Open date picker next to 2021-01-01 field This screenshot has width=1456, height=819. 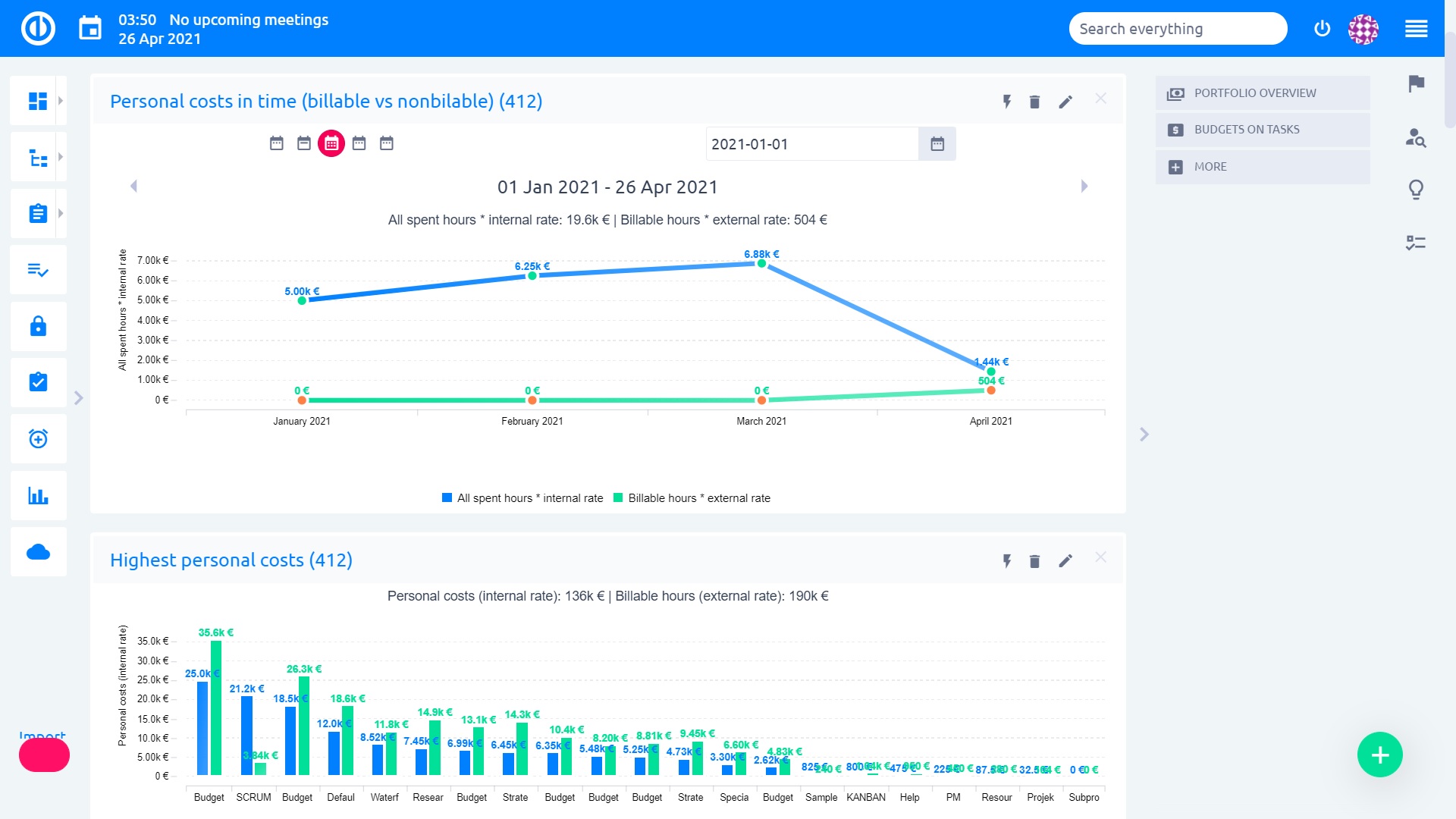click(x=937, y=144)
